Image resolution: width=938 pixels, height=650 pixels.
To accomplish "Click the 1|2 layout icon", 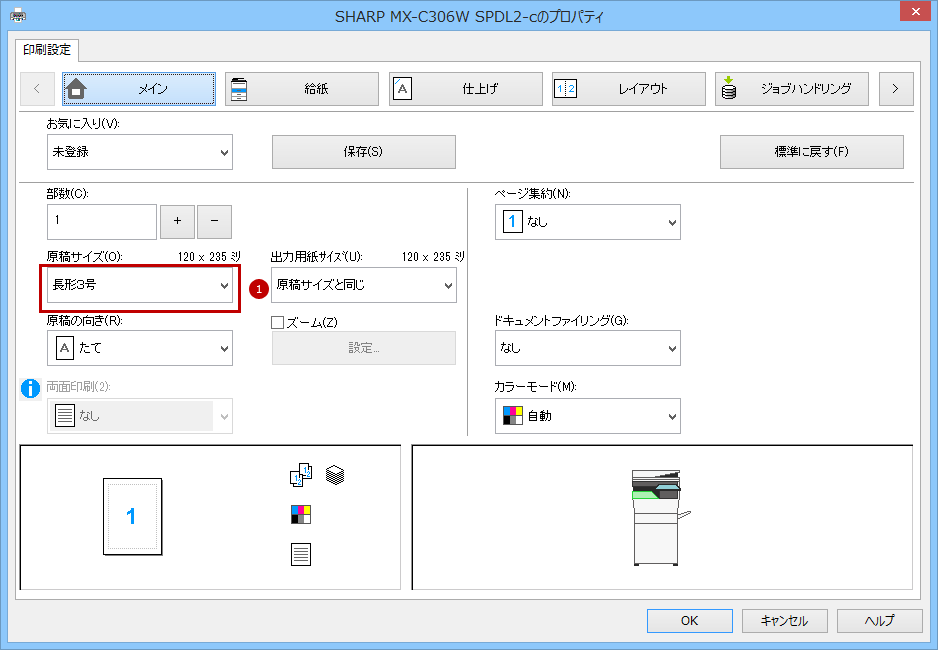I will pos(565,89).
